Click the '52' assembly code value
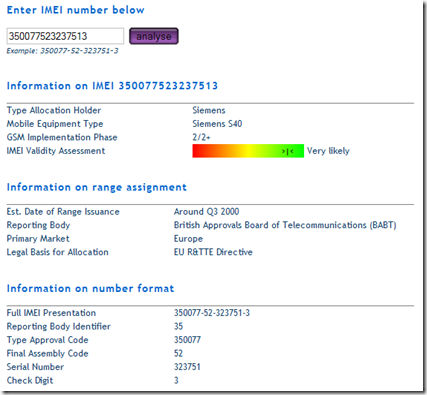This screenshot has width=427, height=395. 178,353
